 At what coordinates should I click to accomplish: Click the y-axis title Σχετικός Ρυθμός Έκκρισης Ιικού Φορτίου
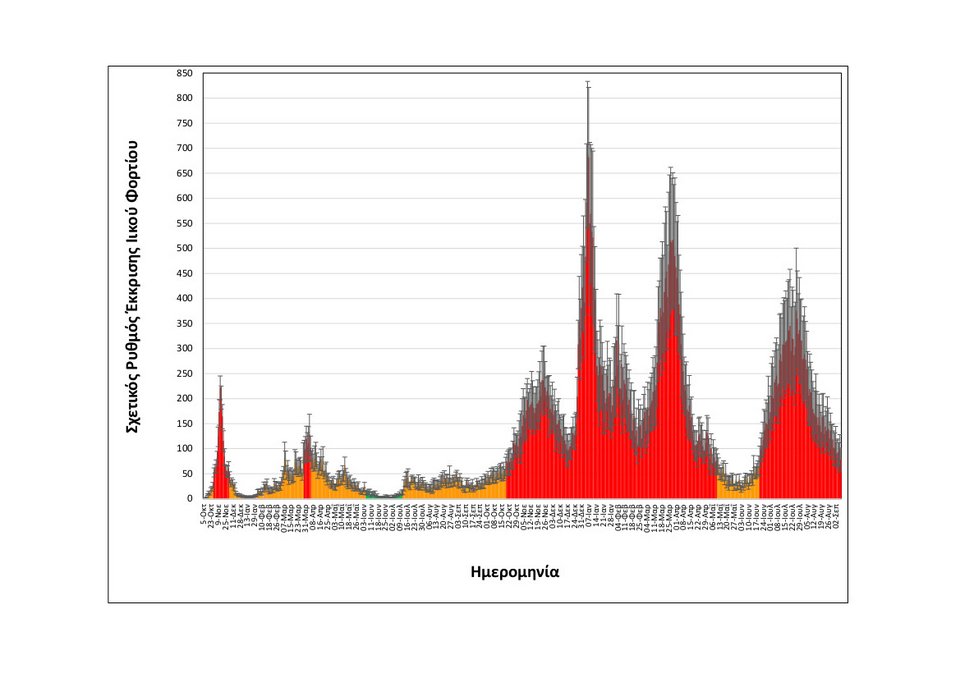[x=131, y=286]
